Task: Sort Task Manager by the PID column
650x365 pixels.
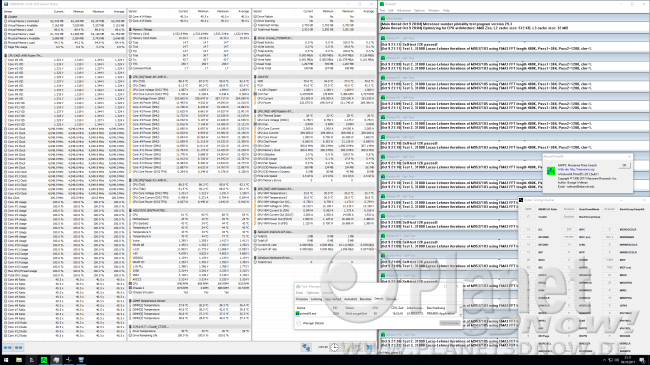Action: [x=335, y=308]
